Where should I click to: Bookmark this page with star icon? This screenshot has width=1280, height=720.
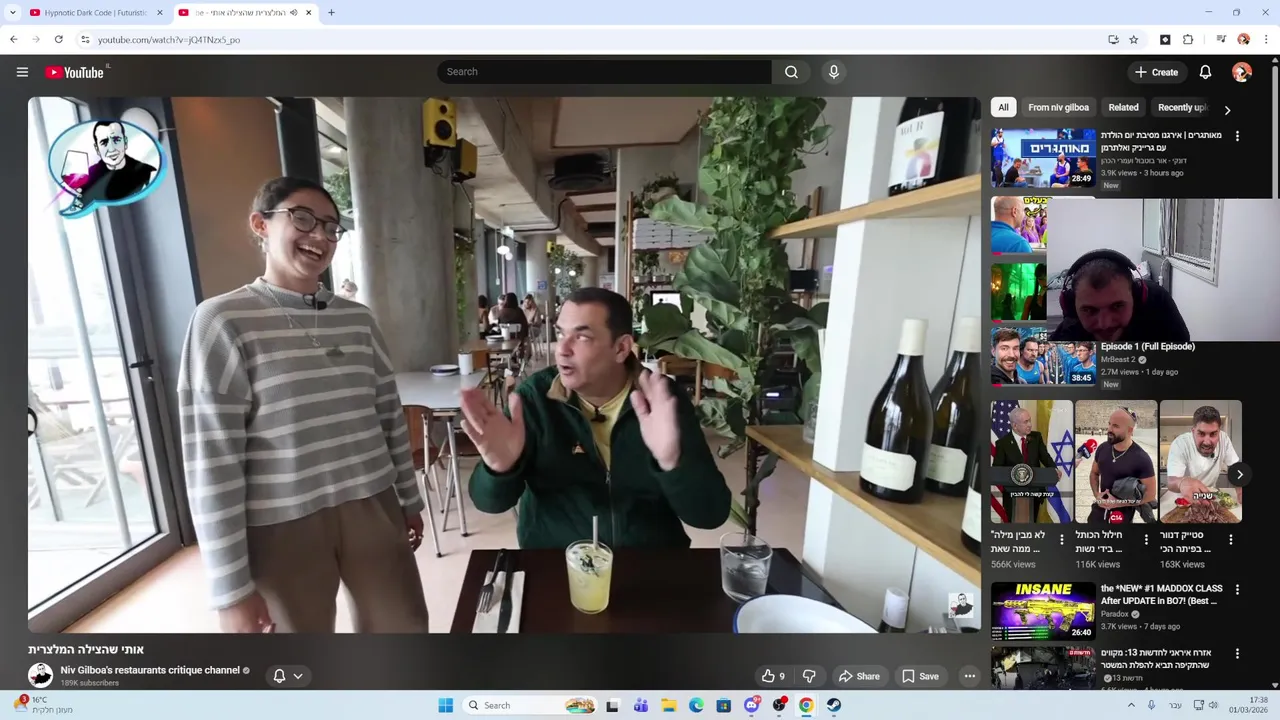(x=1134, y=40)
